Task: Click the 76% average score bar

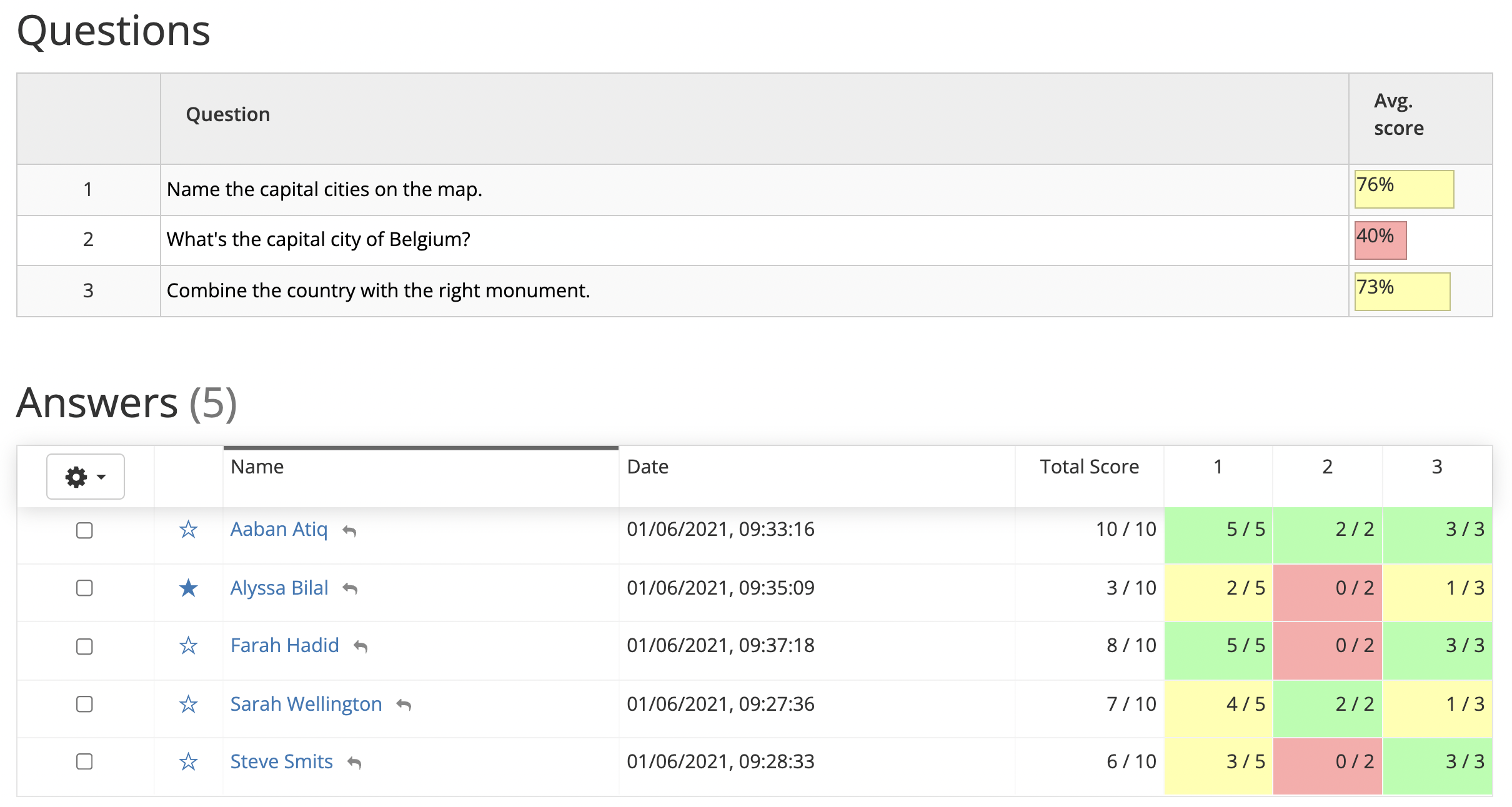Action: pos(1404,189)
